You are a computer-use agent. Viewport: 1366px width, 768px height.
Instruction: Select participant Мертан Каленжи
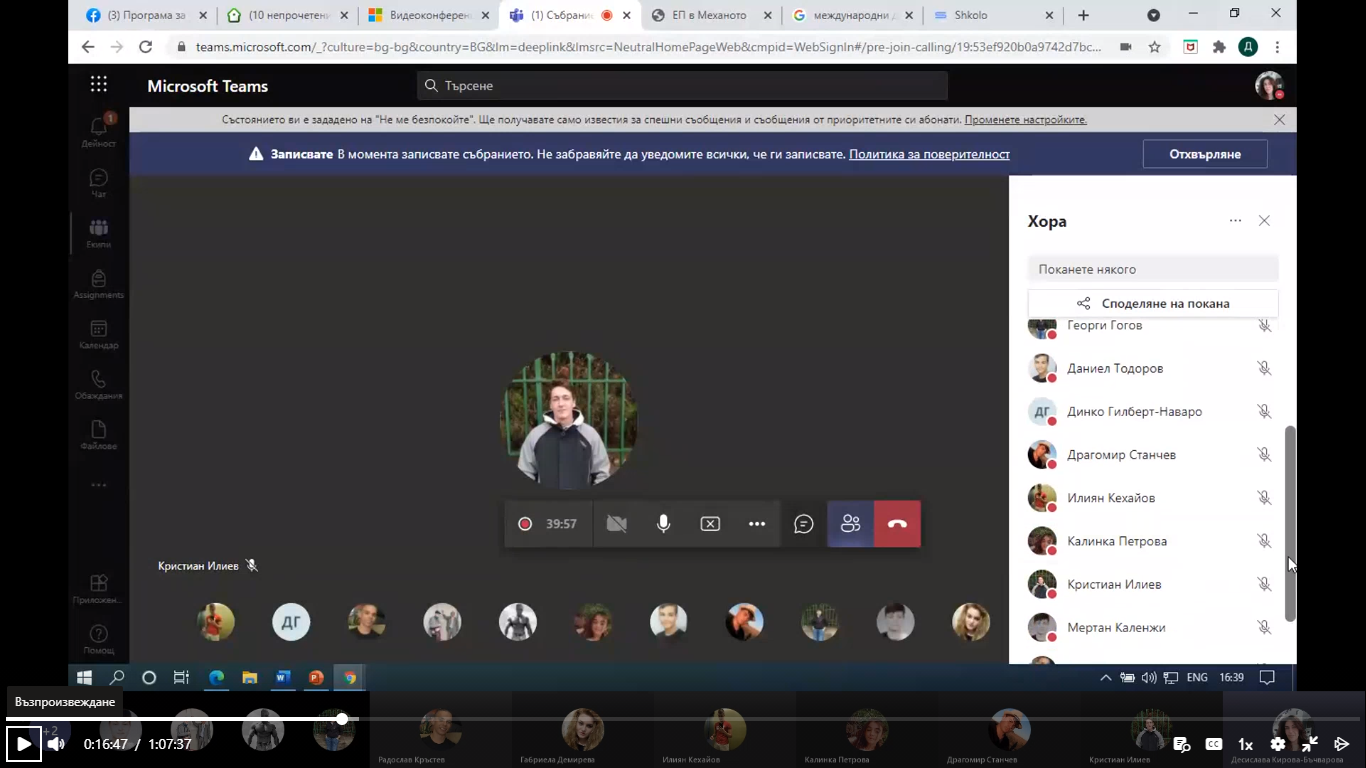tap(1153, 627)
